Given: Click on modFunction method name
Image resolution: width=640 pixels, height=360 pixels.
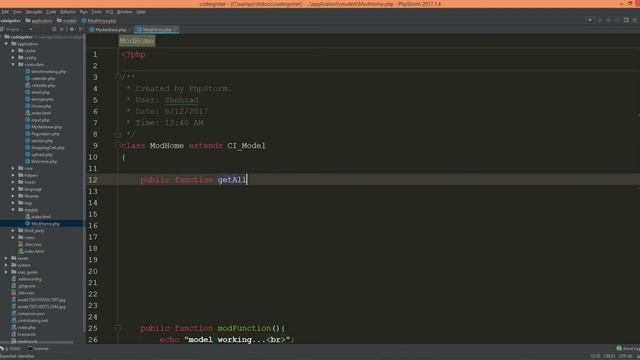Looking at the screenshot, I should click(244, 328).
